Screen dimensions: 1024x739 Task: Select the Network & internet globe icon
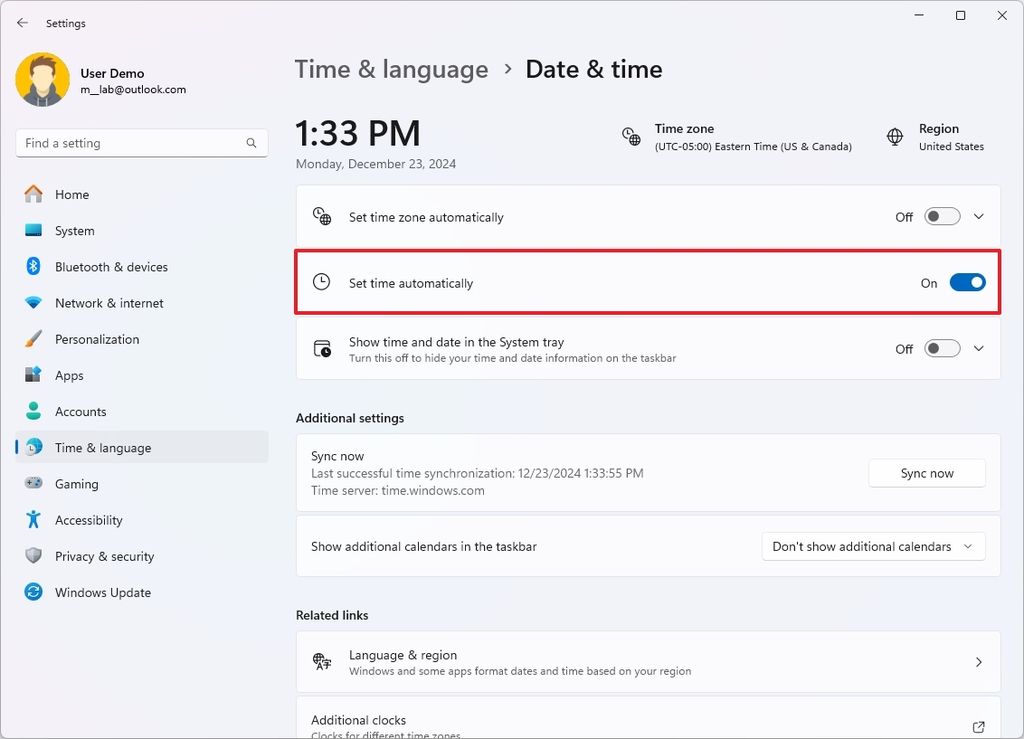pyautogui.click(x=32, y=303)
